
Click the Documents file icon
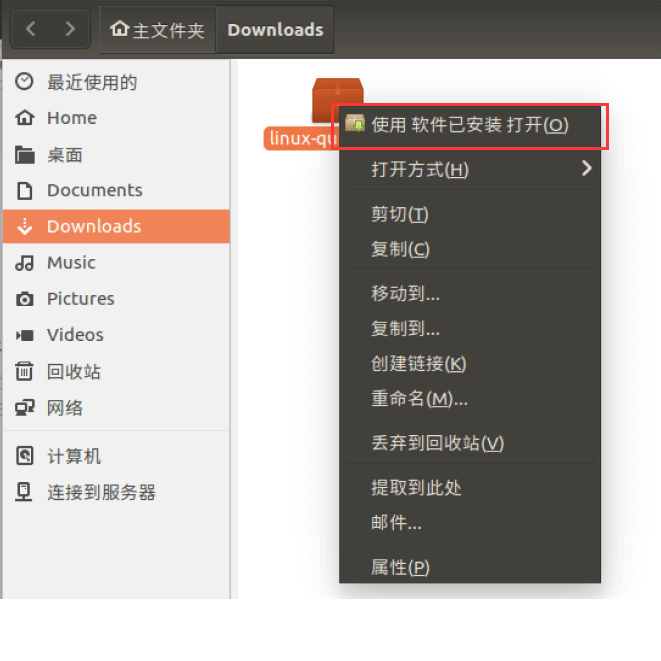tap(24, 190)
